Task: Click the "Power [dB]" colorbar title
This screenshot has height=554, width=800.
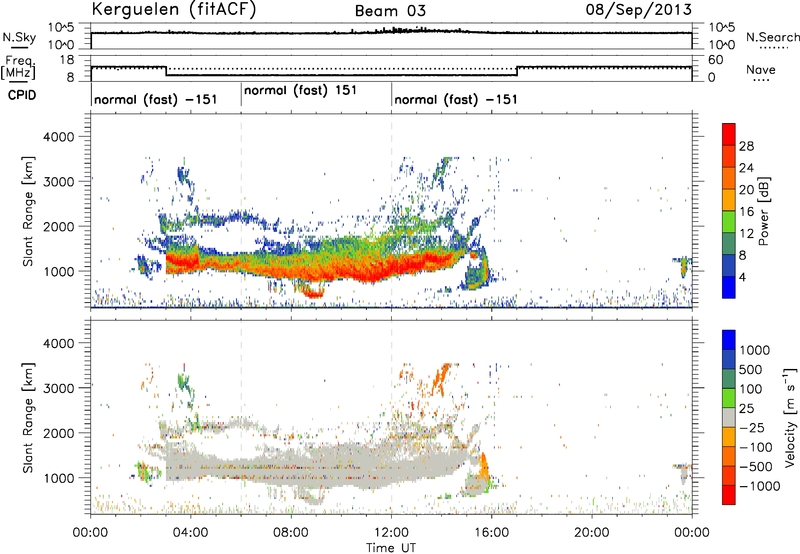Action: 763,211
